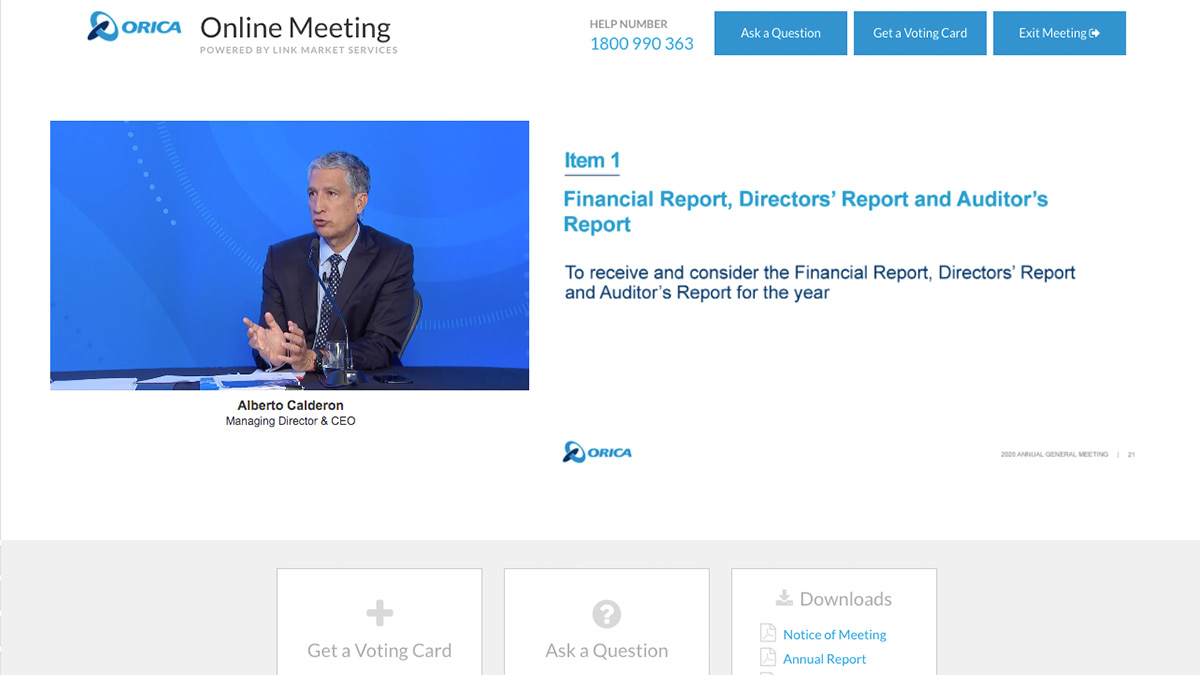
Task: Click the Orica logo on the presentation slide
Action: tap(597, 452)
